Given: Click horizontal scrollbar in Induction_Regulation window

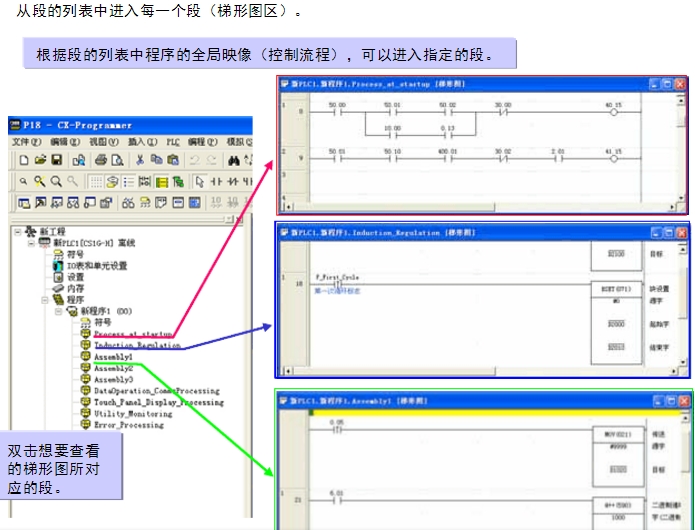Looking at the screenshot, I should (395, 371).
